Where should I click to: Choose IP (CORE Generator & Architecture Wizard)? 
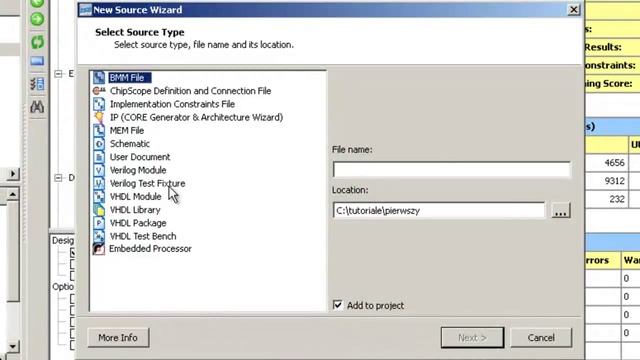196,117
